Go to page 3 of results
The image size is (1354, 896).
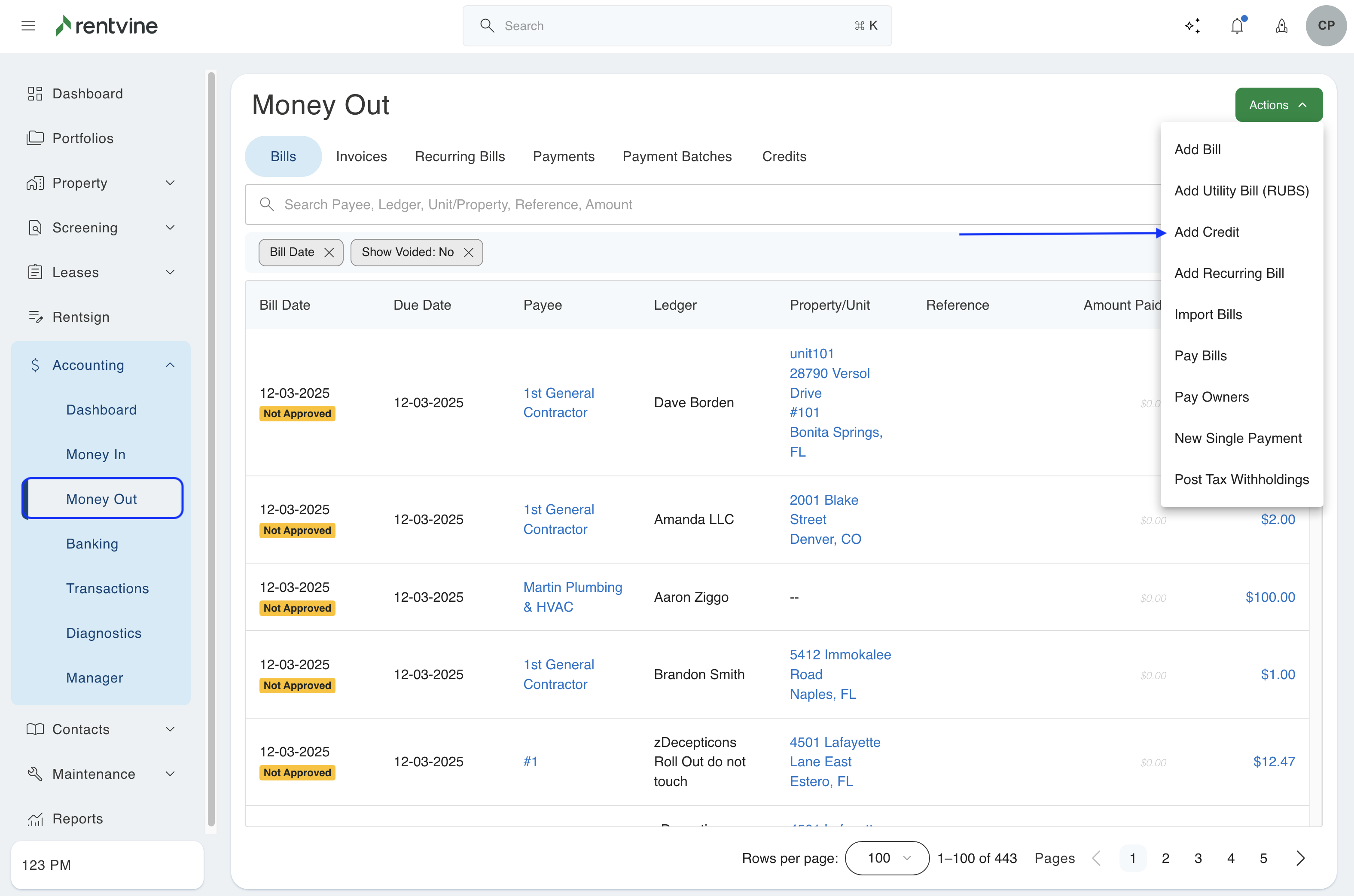1198,858
